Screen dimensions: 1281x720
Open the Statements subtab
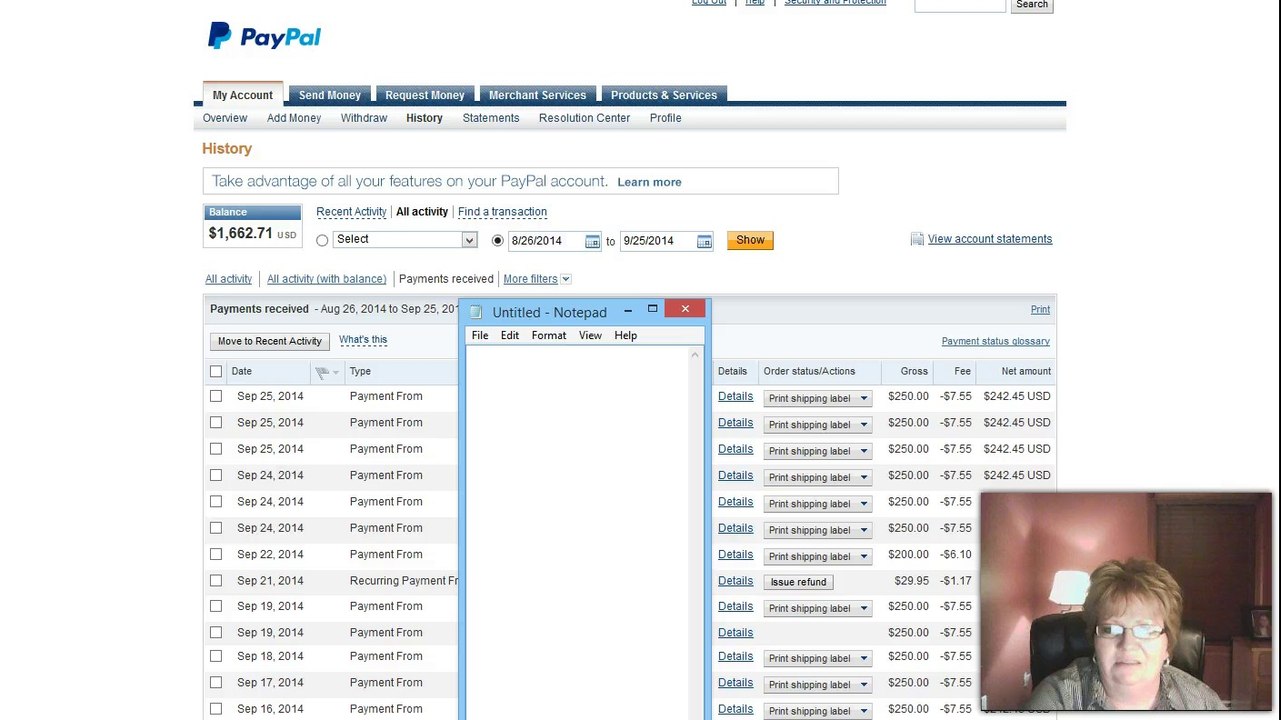(491, 118)
